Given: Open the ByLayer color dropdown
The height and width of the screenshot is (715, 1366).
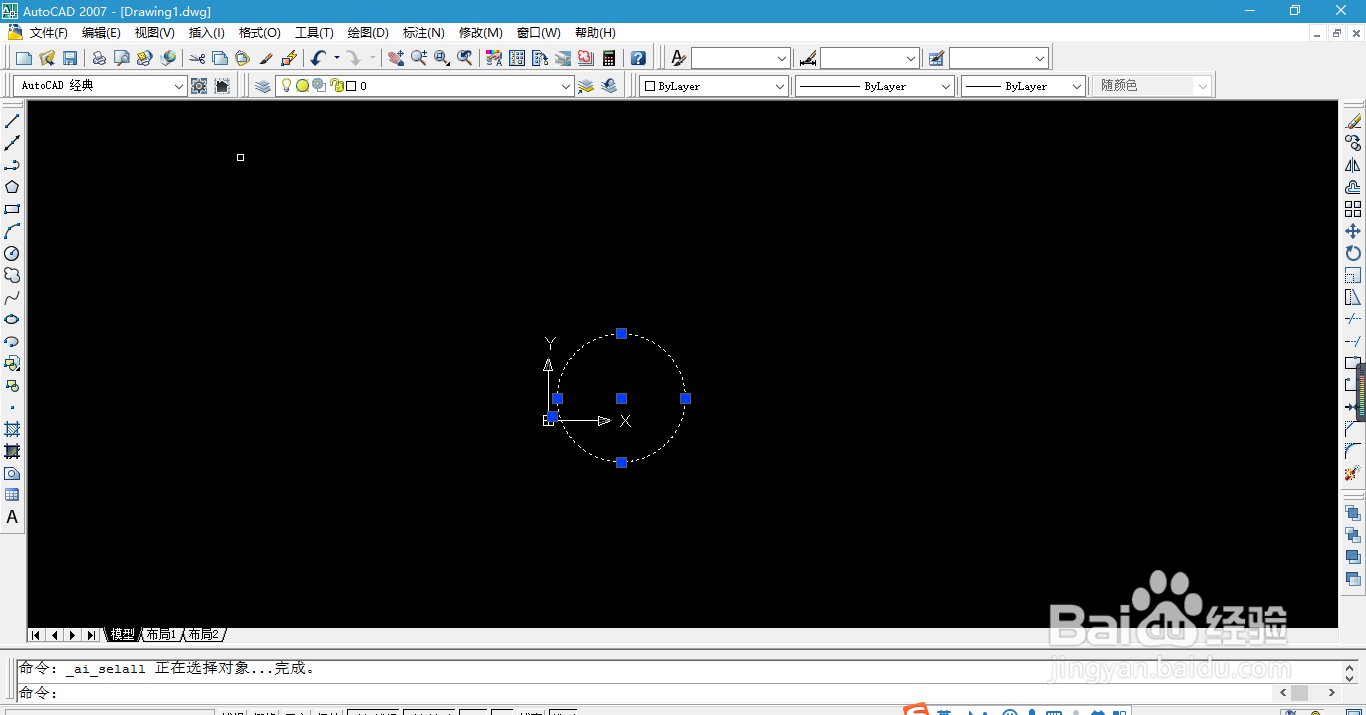Looking at the screenshot, I should [780, 86].
